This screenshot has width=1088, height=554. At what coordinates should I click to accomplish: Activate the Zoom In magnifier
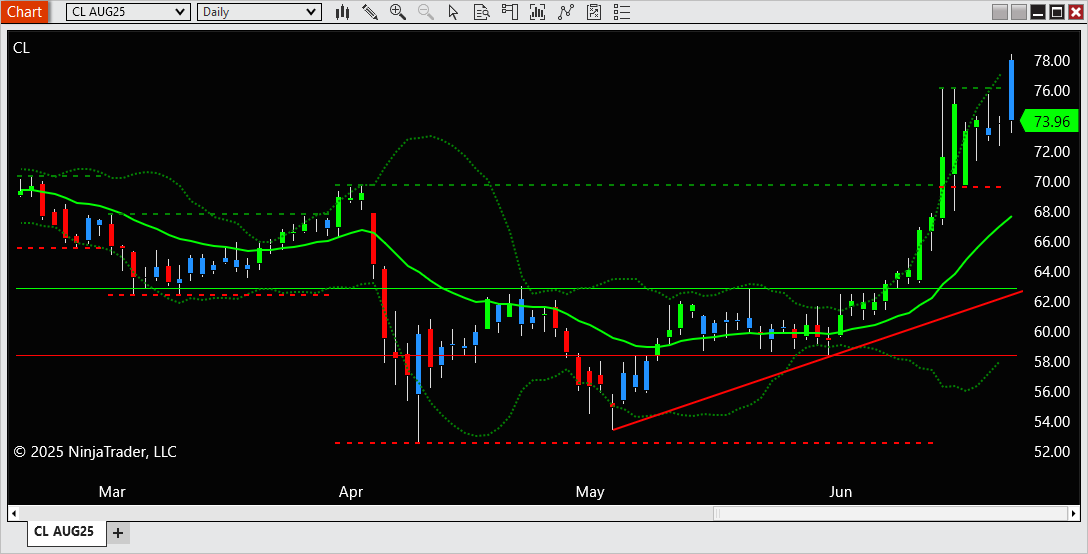coord(398,12)
